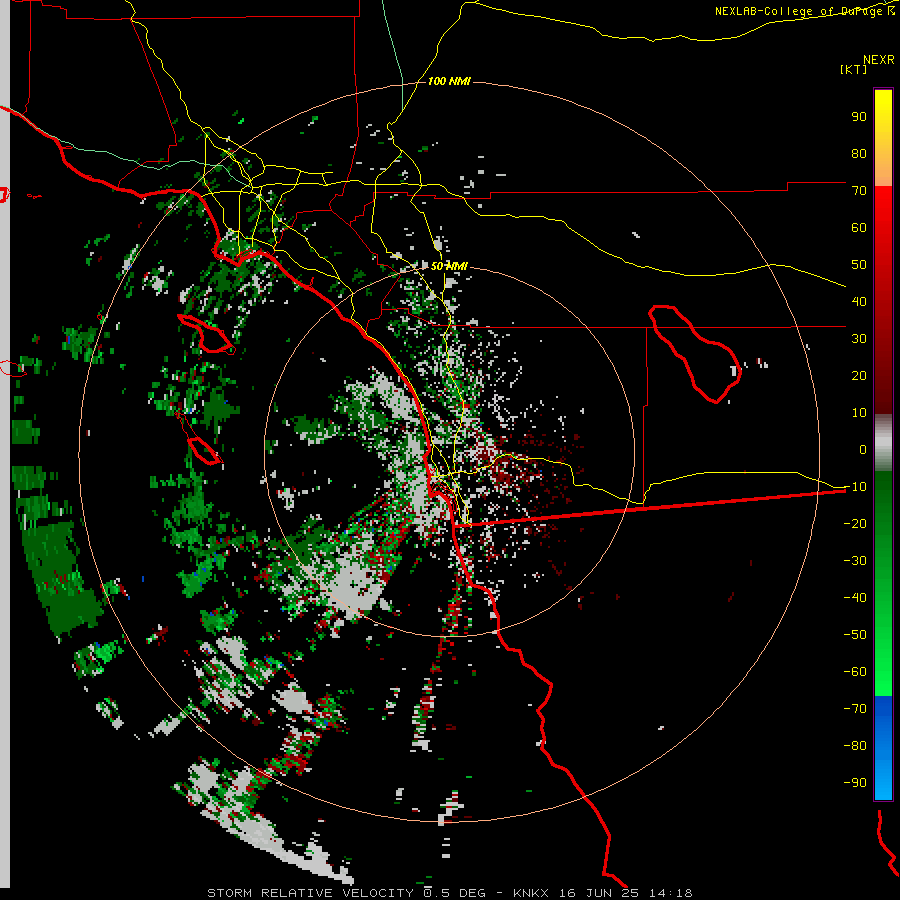Viewport: 900px width, 900px height.
Task: Click the large gray echo southwest of radar center
Action: click(x=353, y=585)
